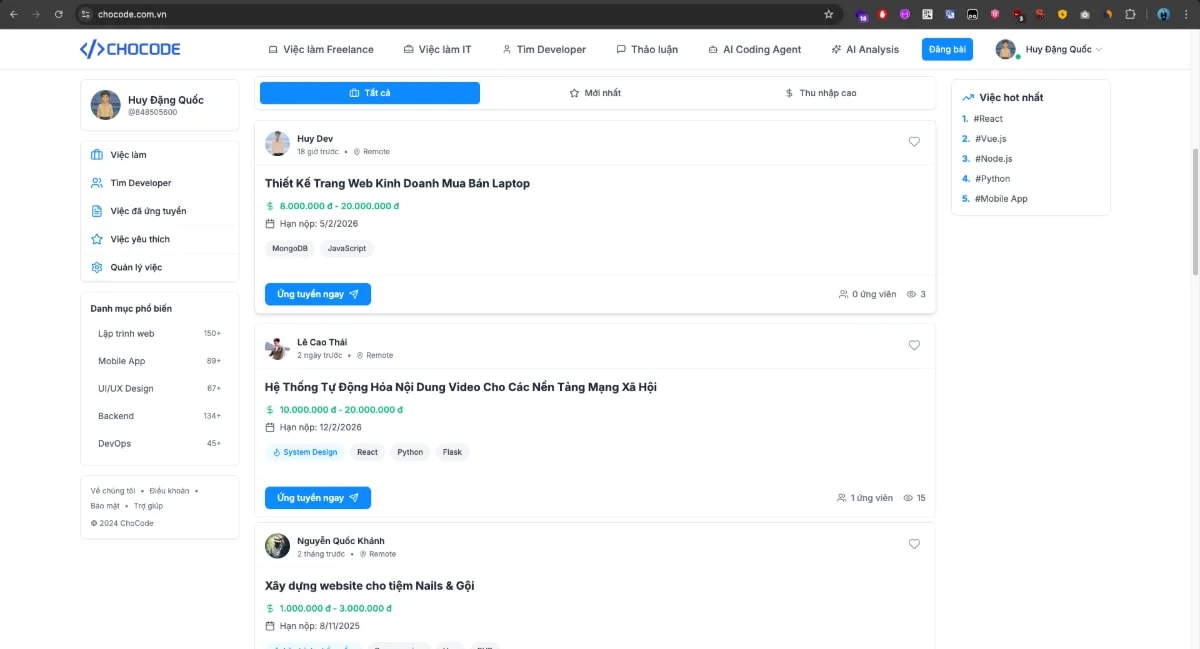The height and width of the screenshot is (649, 1200).
Task: Click the star icon beside Việc yêu thích
Action: [x=97, y=239]
